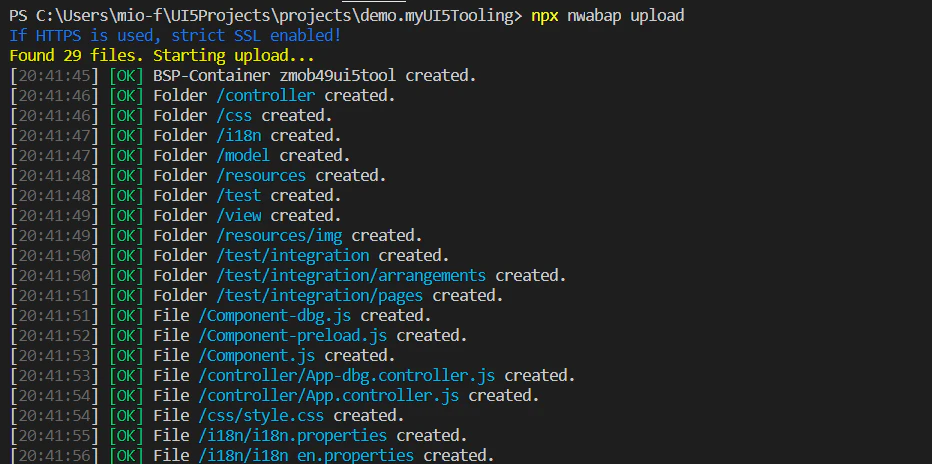
Task: Click the [20:41:45] timestamp
Action: point(54,76)
